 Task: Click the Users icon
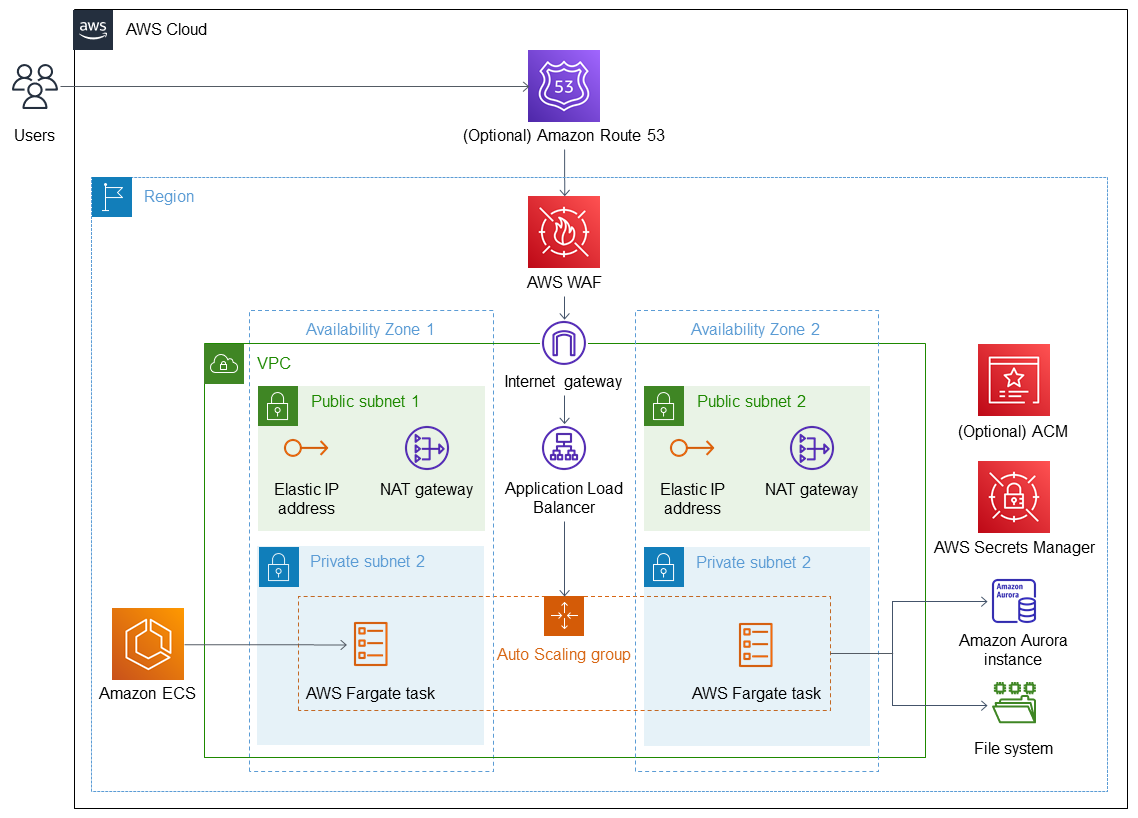point(35,87)
